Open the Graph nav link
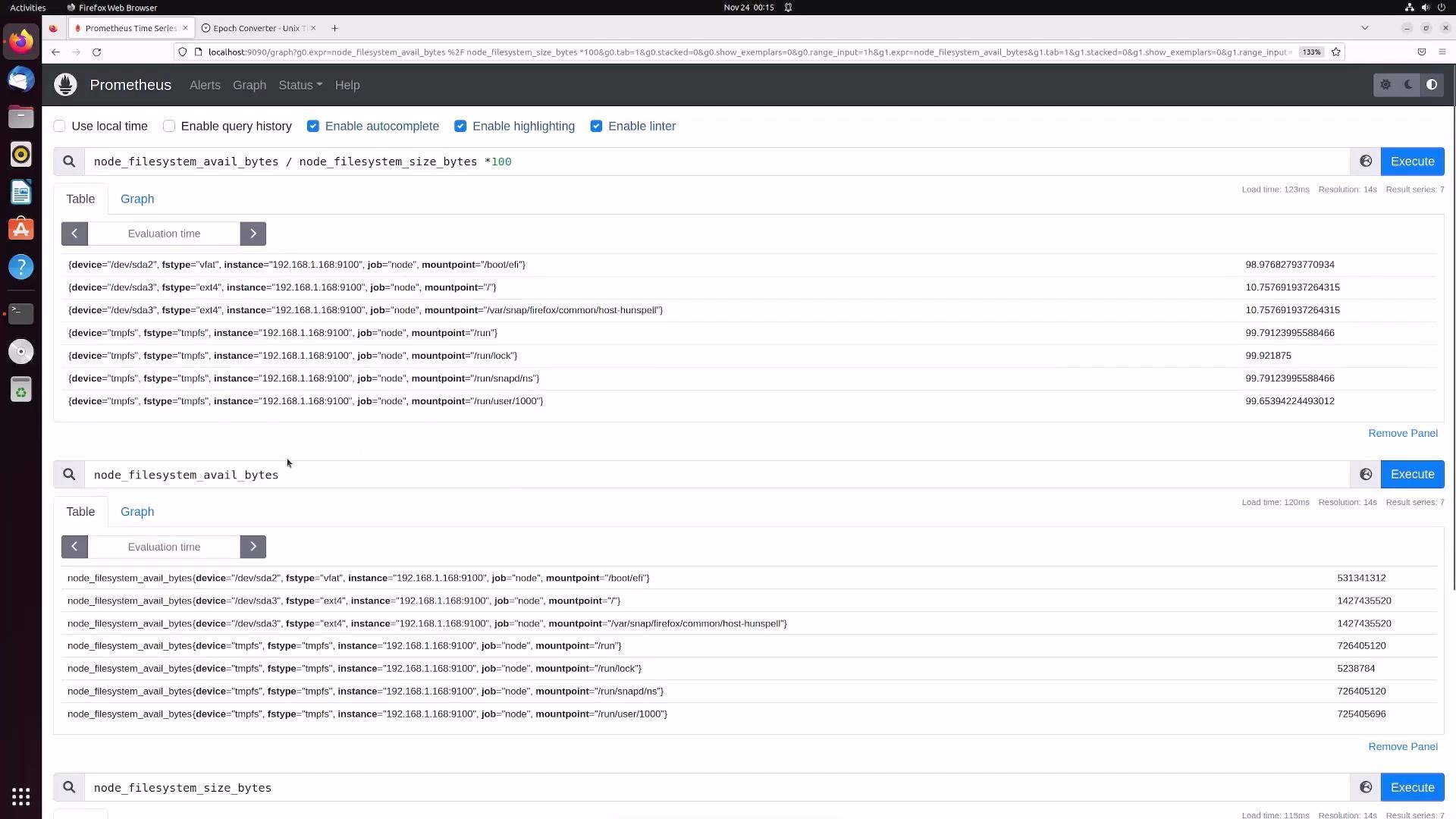Image resolution: width=1456 pixels, height=819 pixels. click(x=249, y=85)
